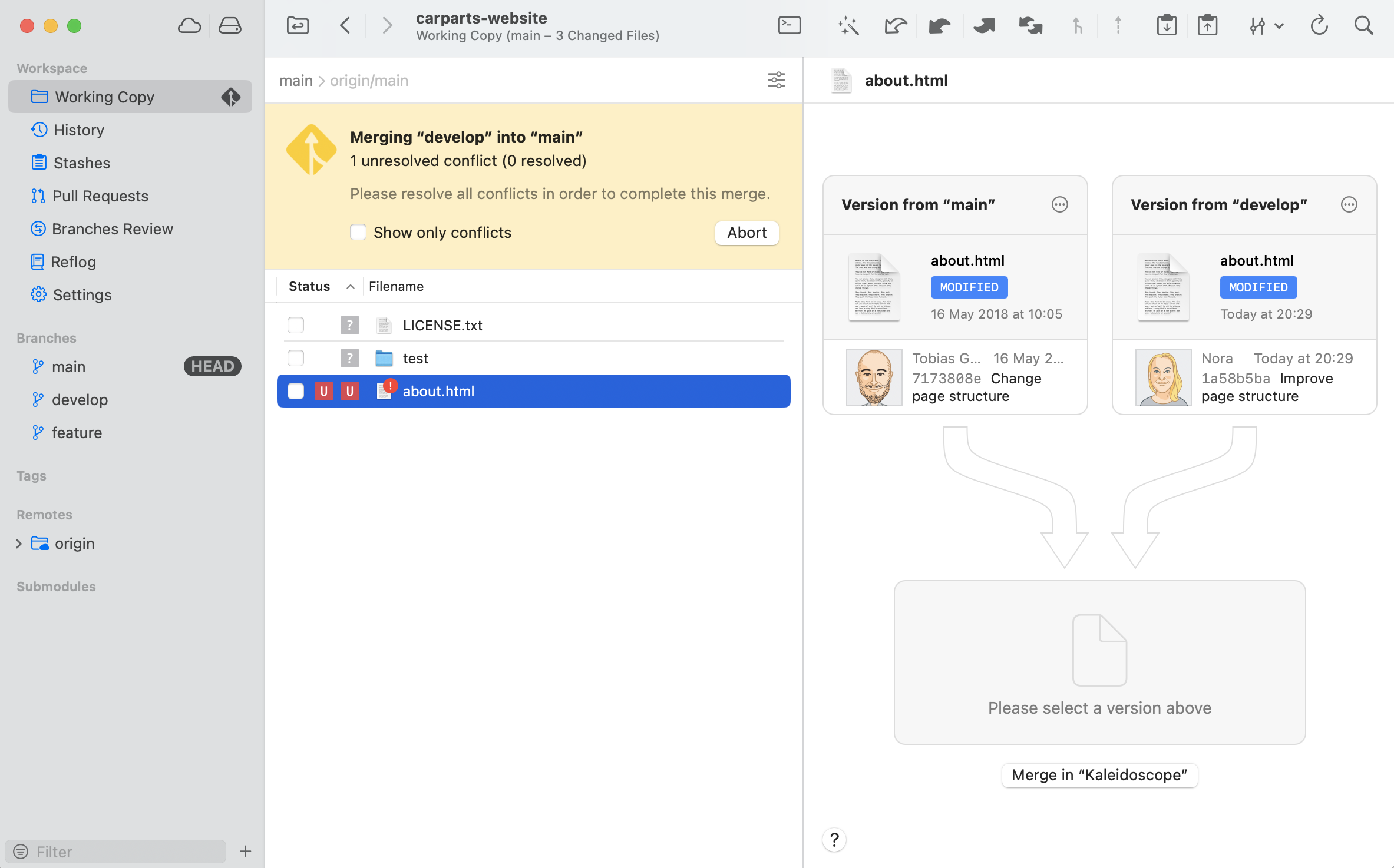The image size is (1394, 868).
Task: Enable Show only conflicts checkbox
Action: point(358,232)
